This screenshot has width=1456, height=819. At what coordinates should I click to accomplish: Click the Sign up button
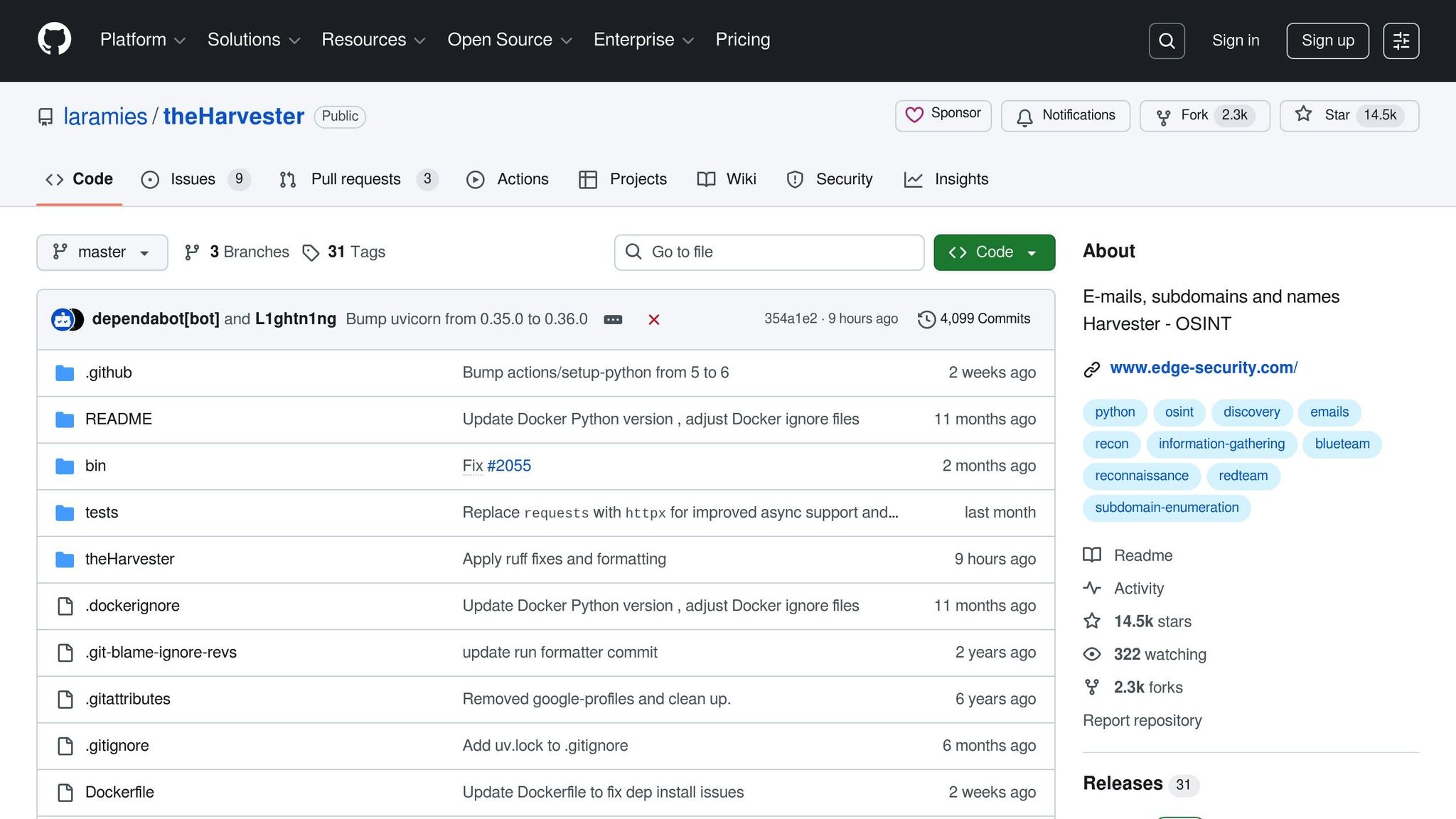(1327, 41)
